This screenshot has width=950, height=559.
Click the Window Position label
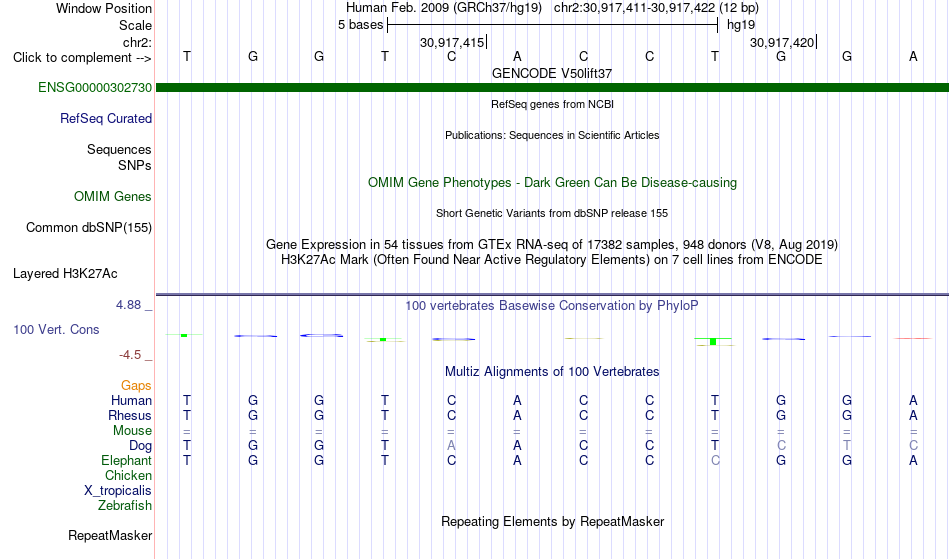[104, 8]
